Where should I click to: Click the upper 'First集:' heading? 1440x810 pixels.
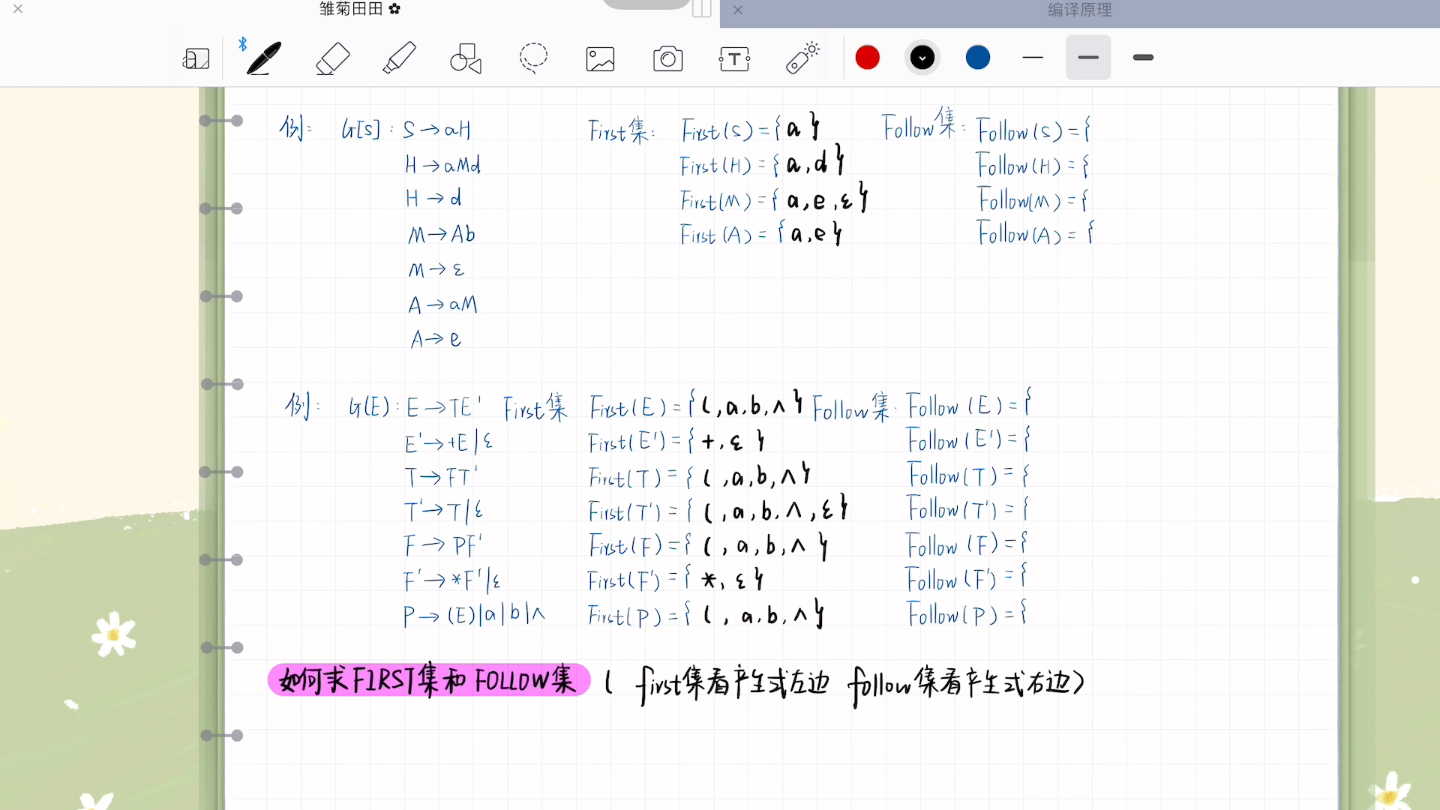click(621, 132)
